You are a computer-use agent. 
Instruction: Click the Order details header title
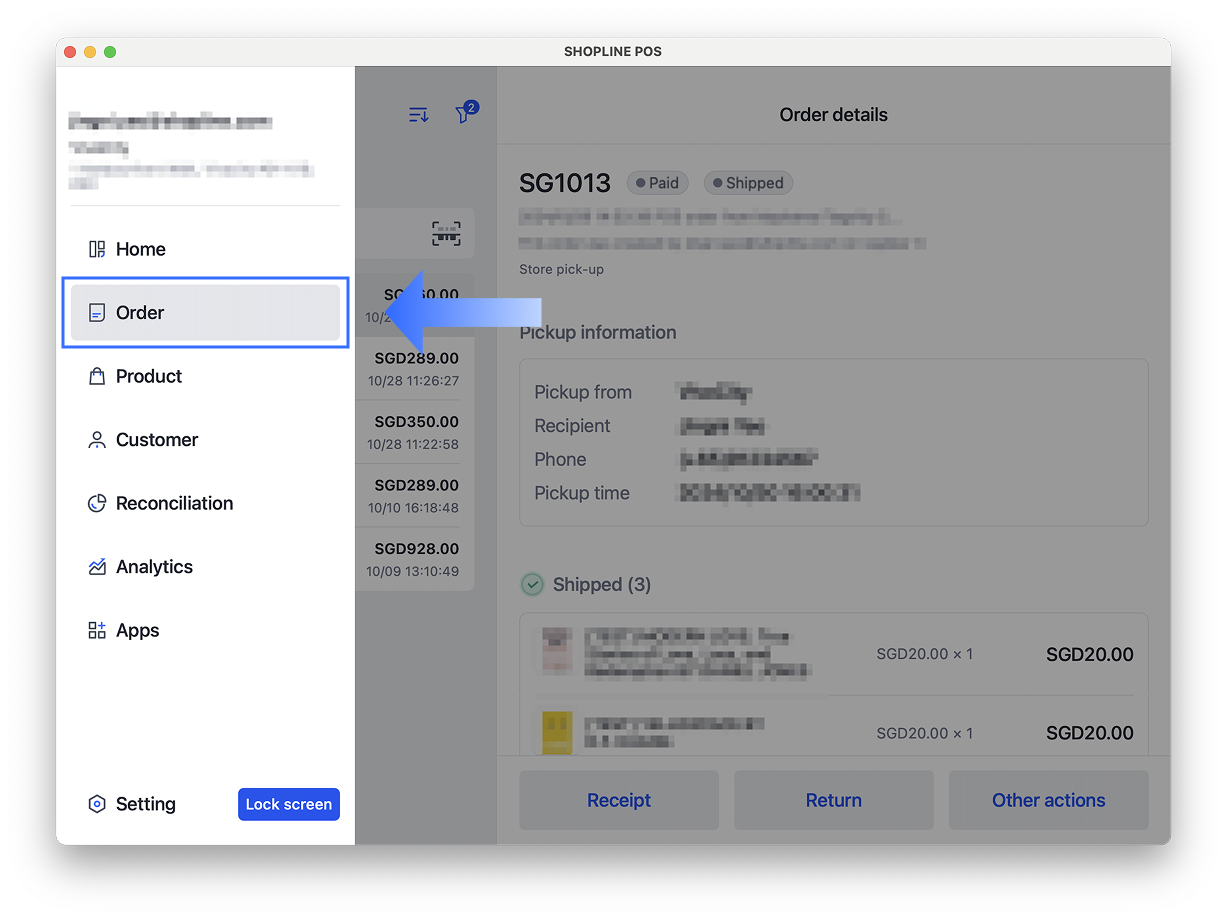pos(834,115)
